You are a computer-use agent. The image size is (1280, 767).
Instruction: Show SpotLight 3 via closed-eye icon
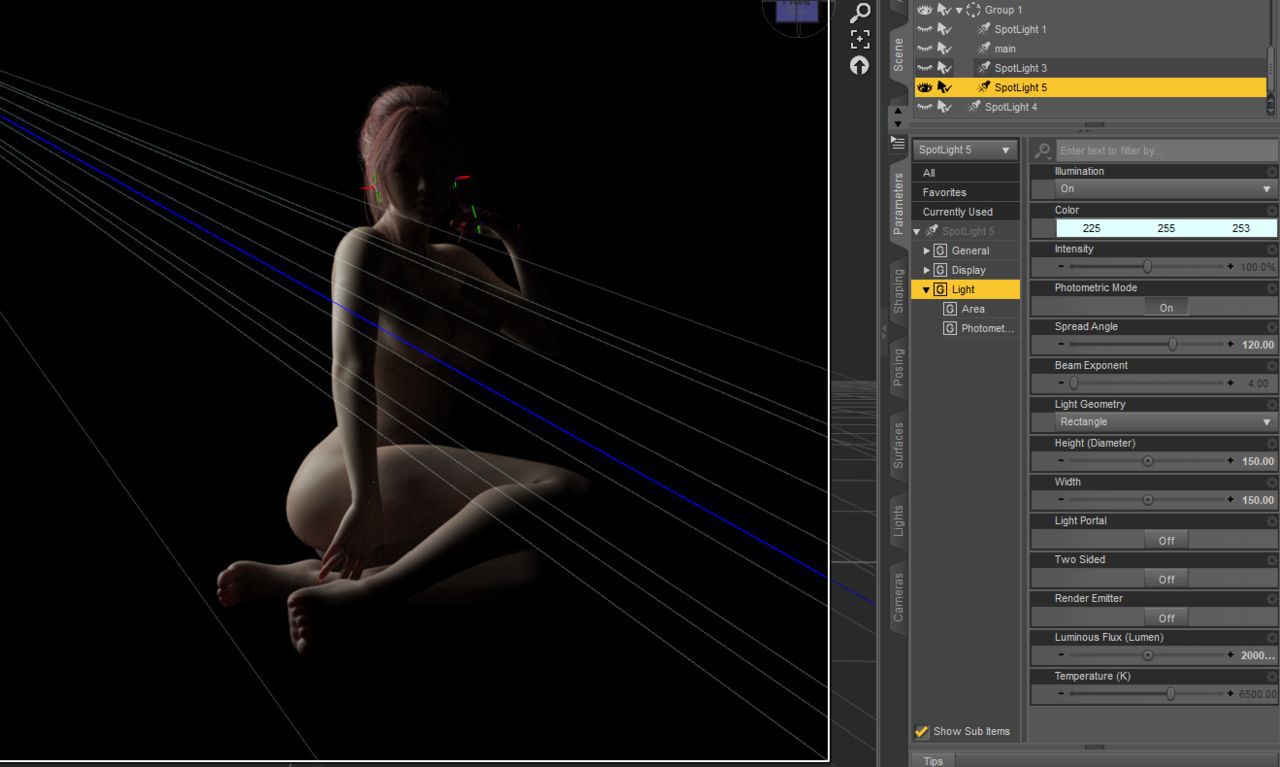(x=925, y=68)
